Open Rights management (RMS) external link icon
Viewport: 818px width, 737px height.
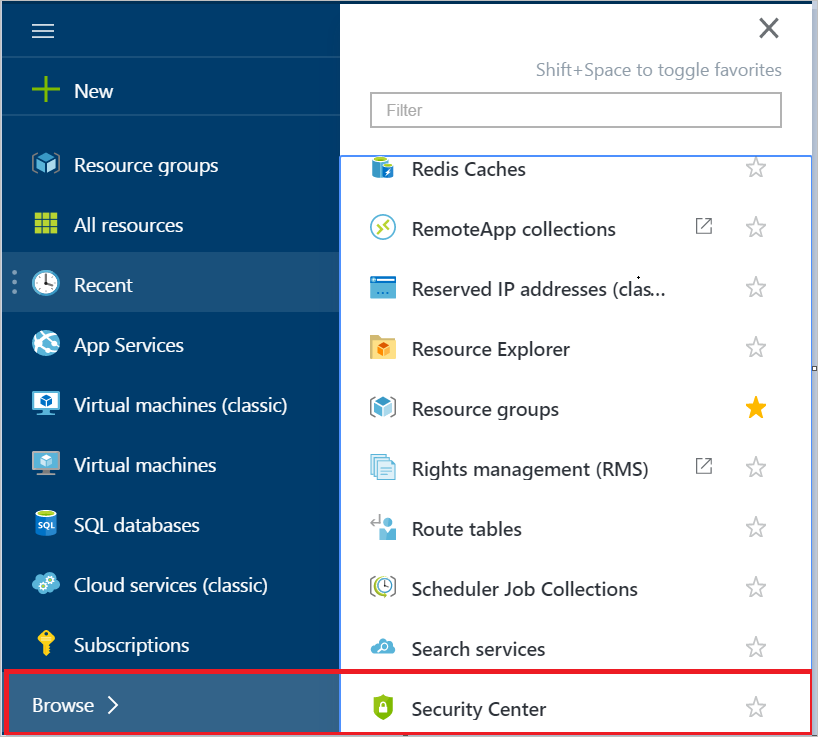[x=704, y=466]
